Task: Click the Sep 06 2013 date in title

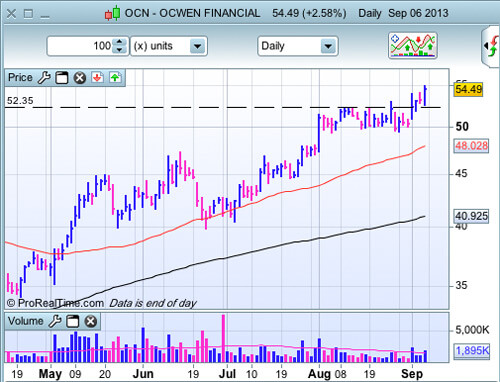Action: point(418,13)
